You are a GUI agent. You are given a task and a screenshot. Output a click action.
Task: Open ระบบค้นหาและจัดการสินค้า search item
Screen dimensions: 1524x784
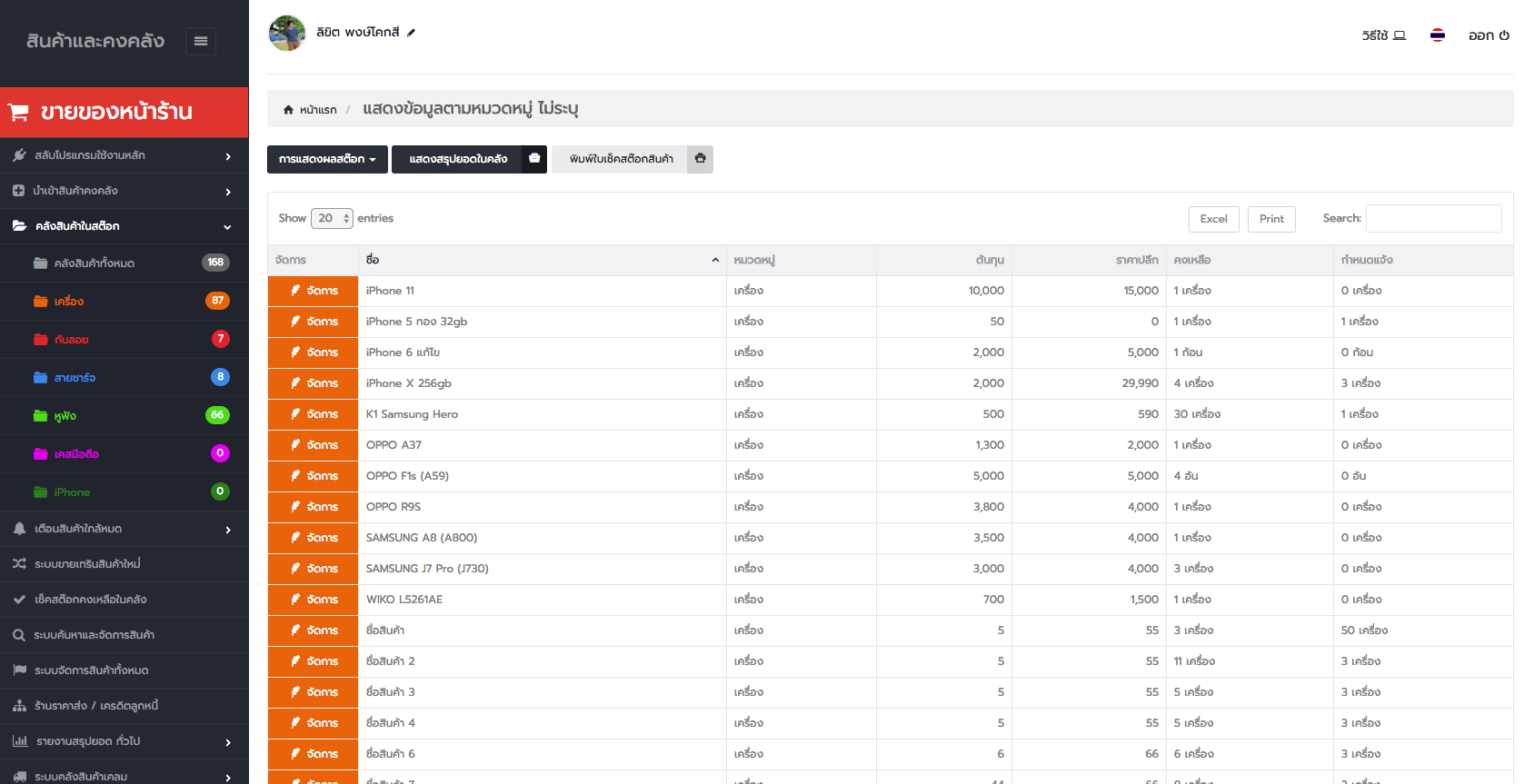point(124,635)
